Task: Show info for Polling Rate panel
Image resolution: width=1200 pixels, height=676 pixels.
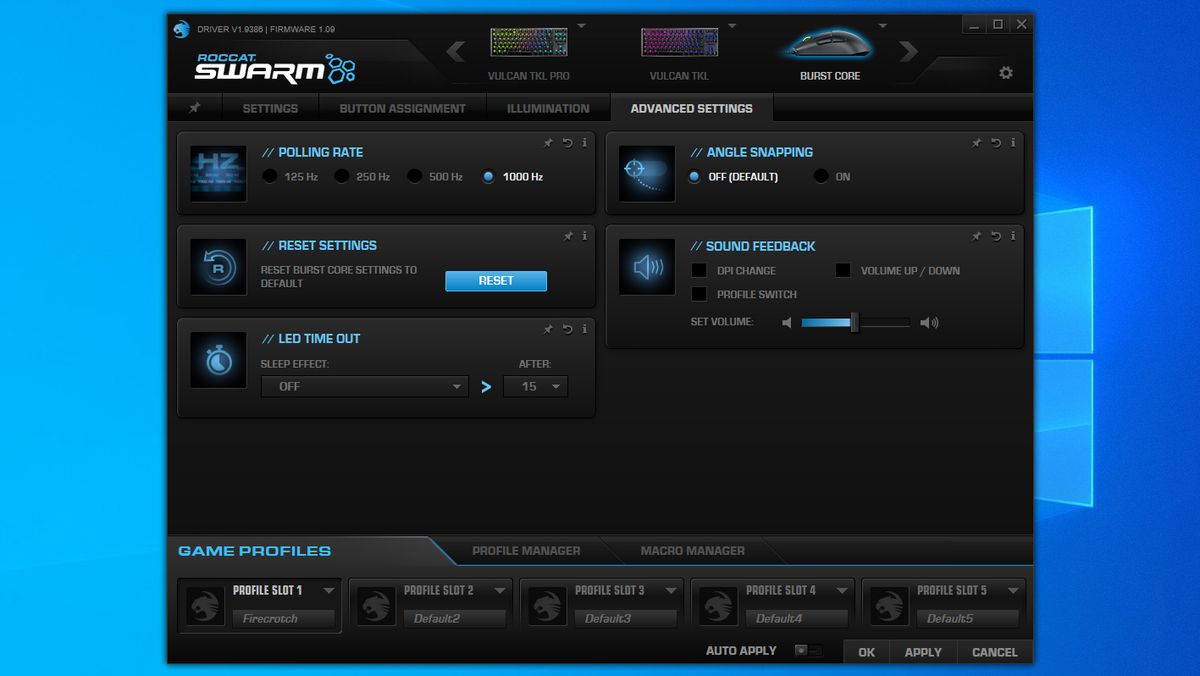Action: tap(584, 143)
